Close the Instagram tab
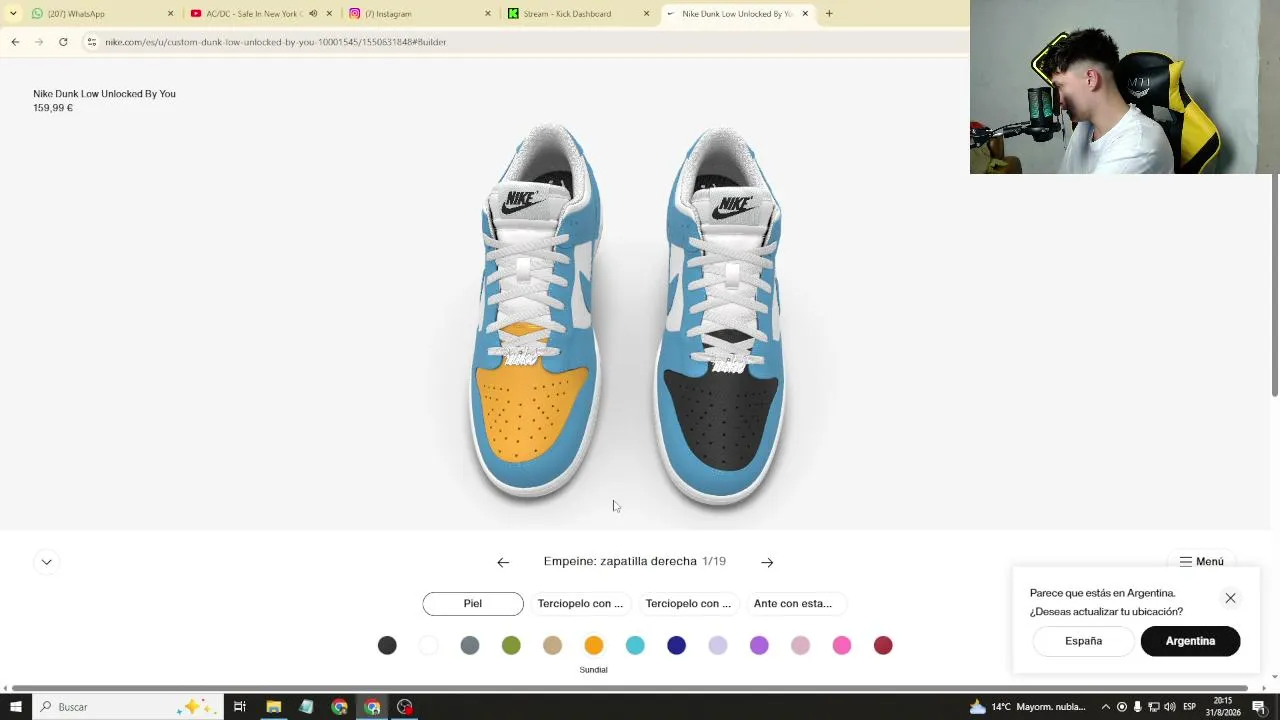 click(488, 14)
